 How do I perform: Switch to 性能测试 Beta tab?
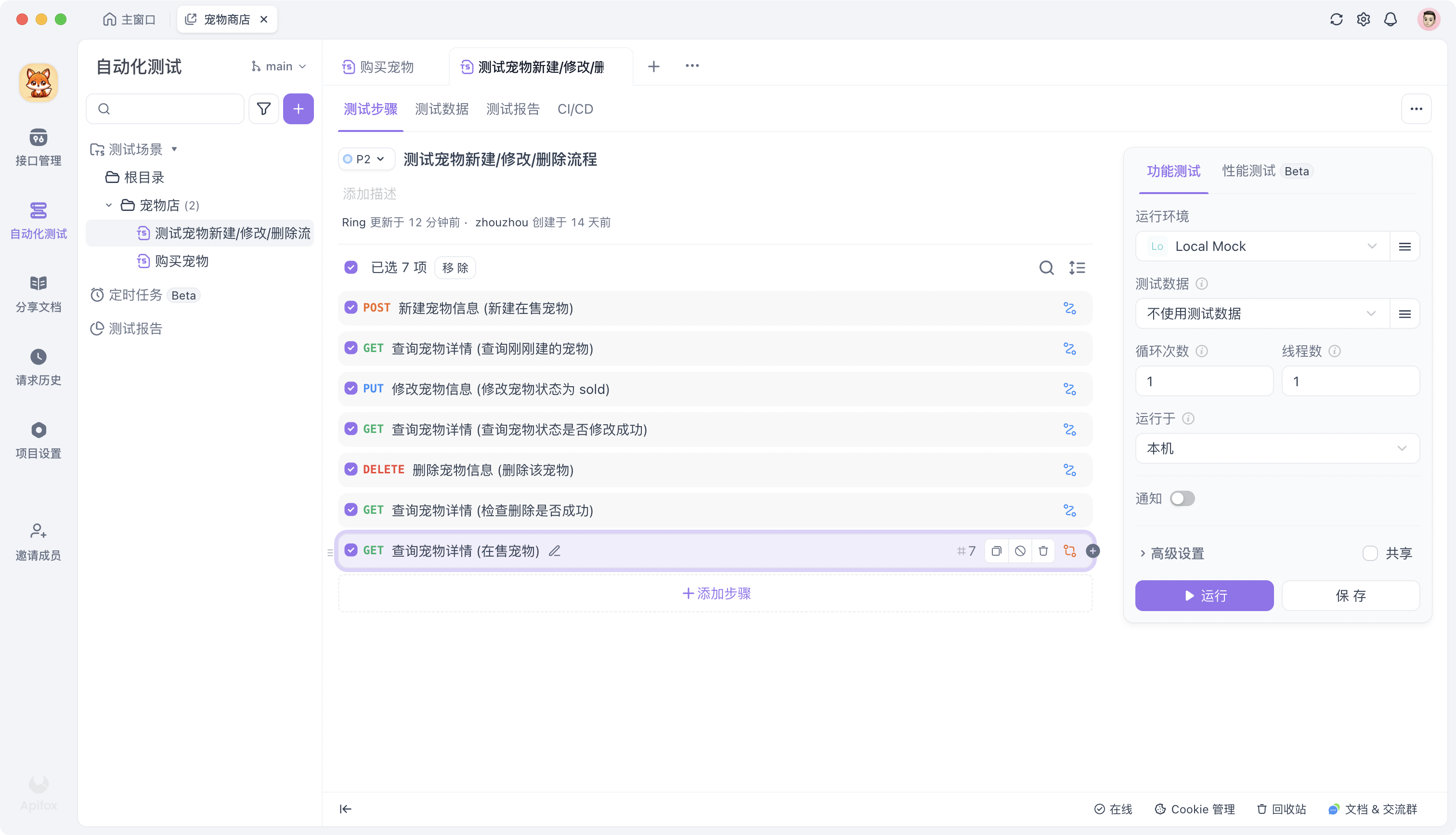click(1248, 171)
